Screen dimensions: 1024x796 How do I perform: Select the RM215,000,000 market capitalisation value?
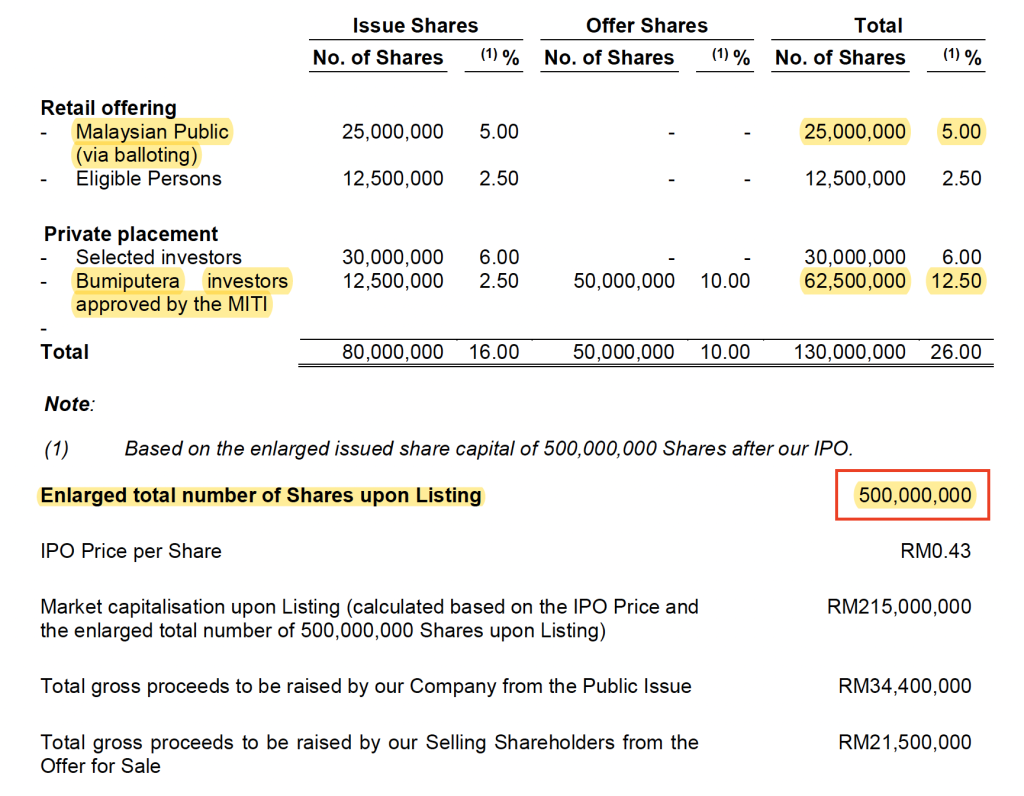(899, 606)
